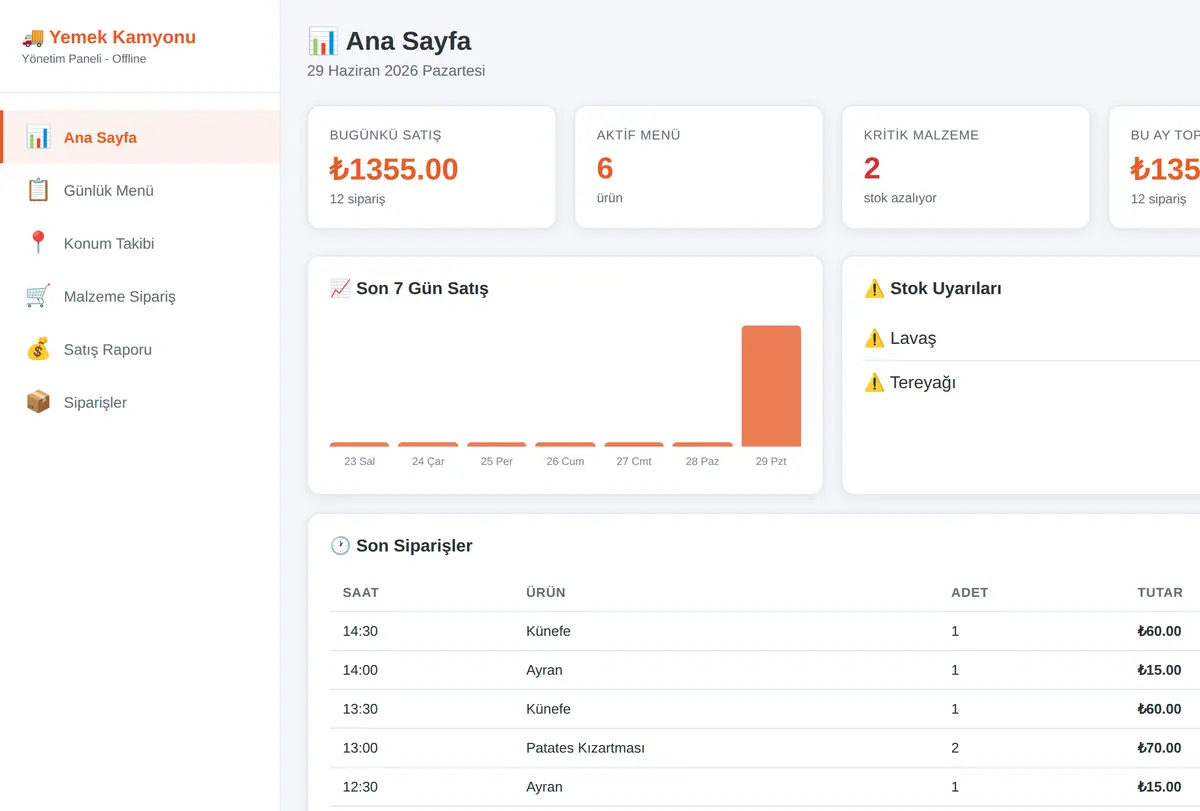The image size is (1200, 811).
Task: Click the Kritik Malzeme value 2
Action: pos(872,168)
